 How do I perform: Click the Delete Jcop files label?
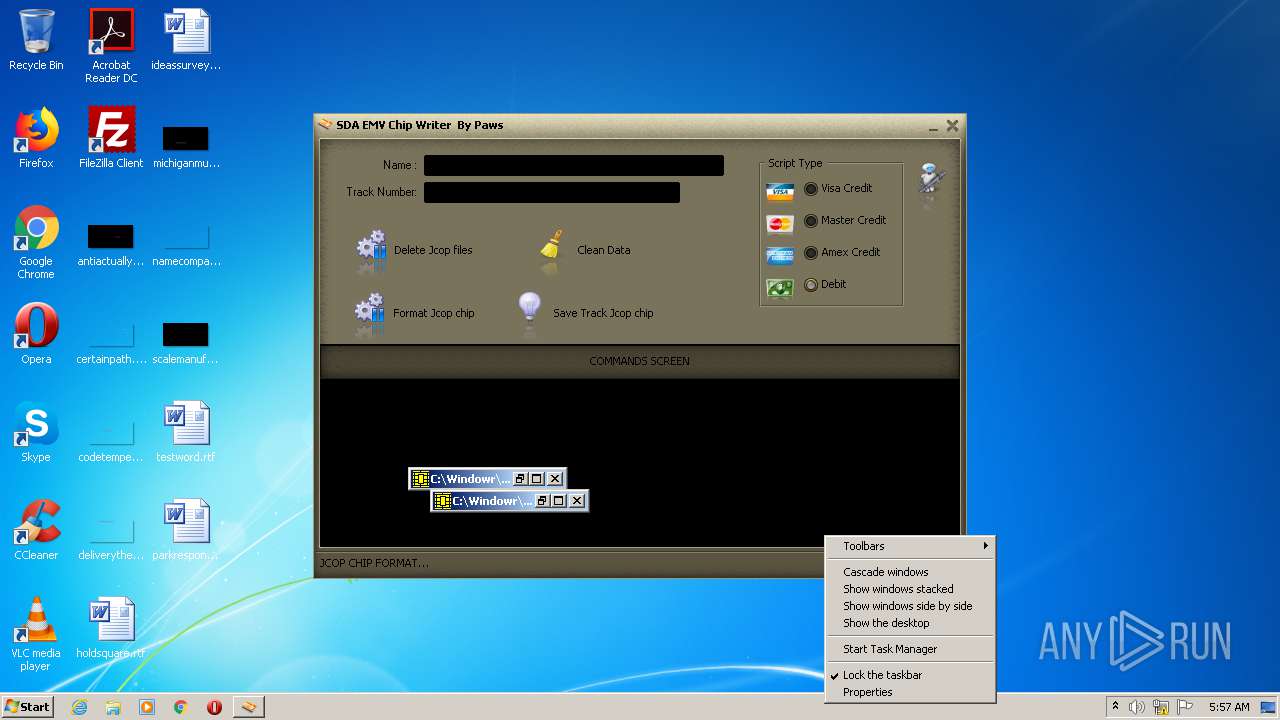[x=433, y=250]
